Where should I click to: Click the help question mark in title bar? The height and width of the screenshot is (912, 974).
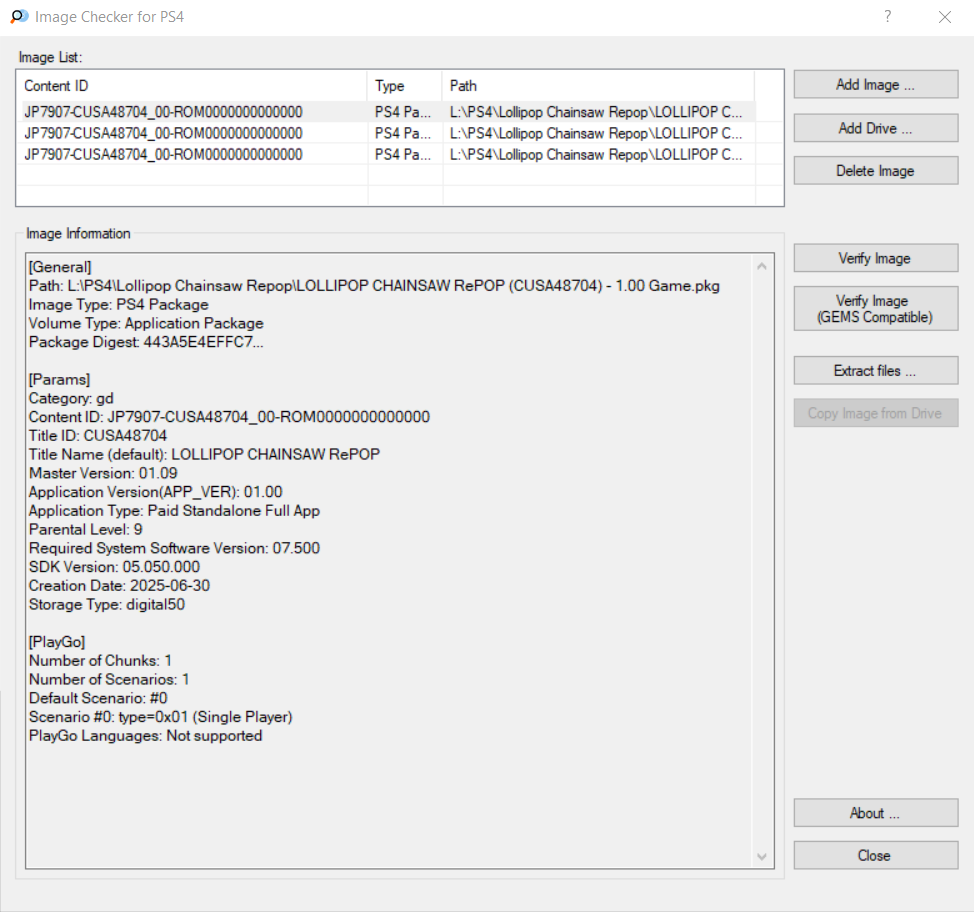(888, 17)
